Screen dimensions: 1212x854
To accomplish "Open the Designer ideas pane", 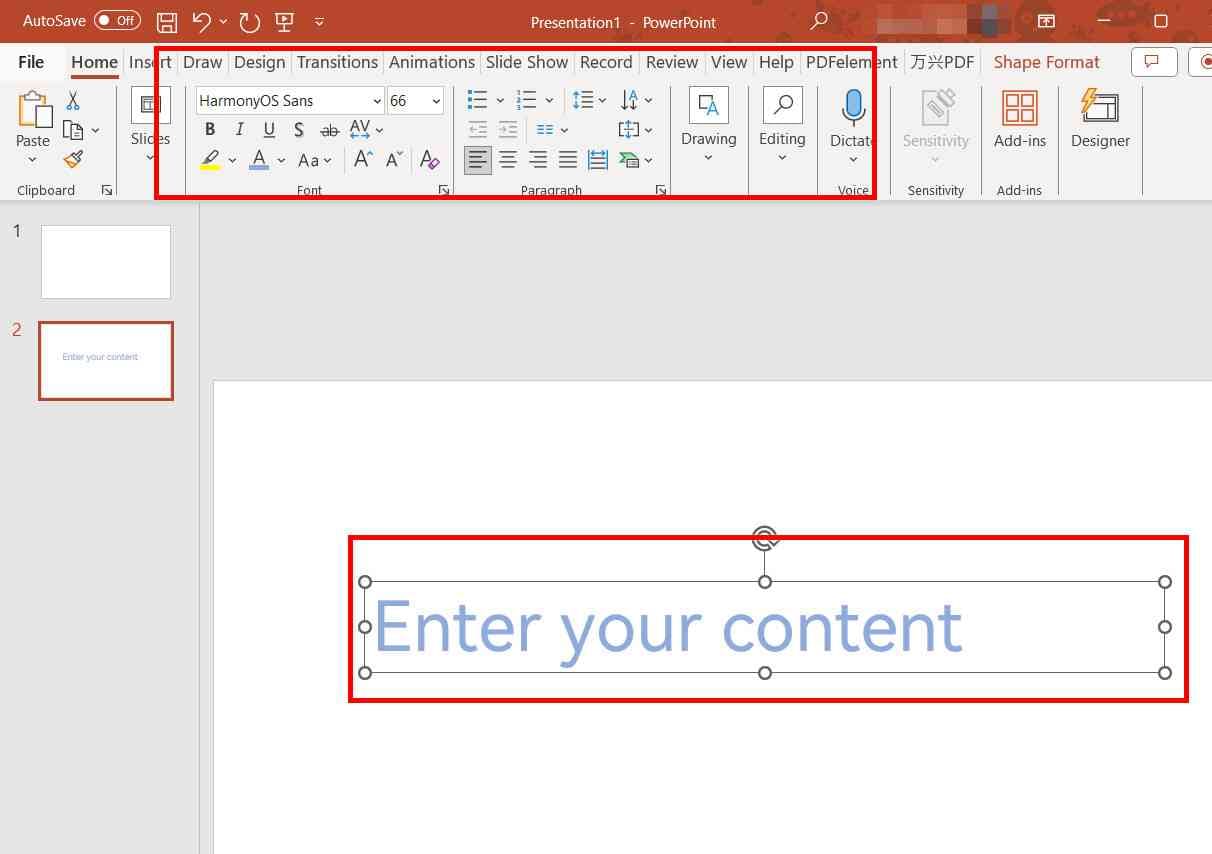I will 1100,108.
